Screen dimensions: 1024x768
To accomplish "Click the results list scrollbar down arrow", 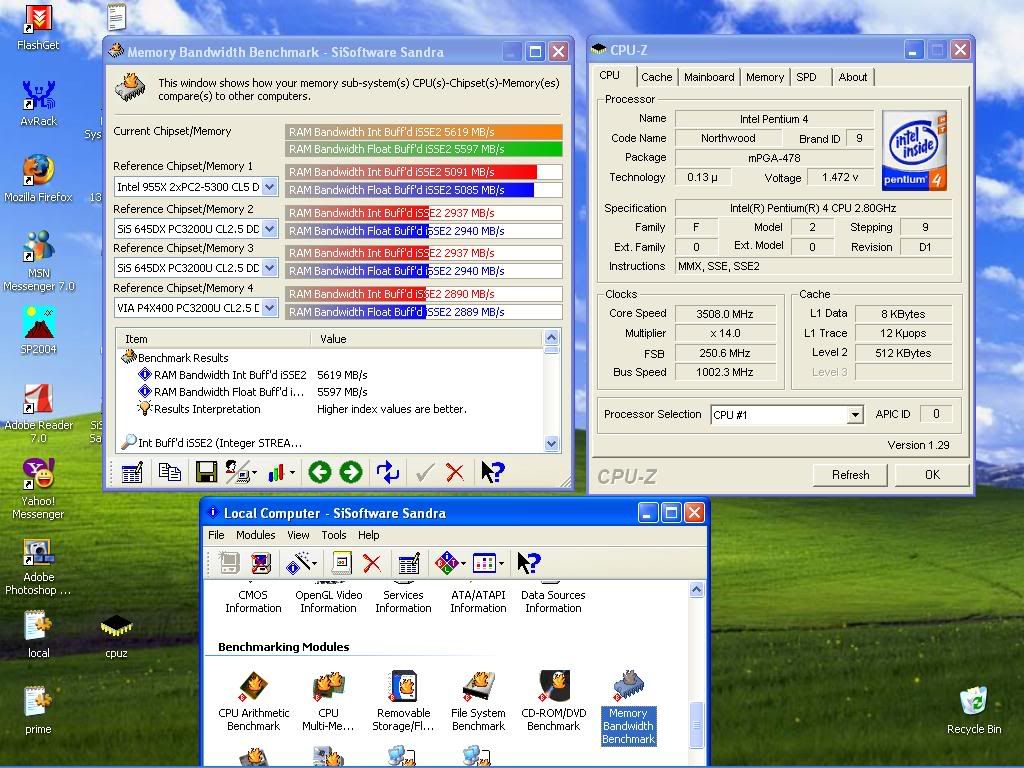I will [x=551, y=437].
